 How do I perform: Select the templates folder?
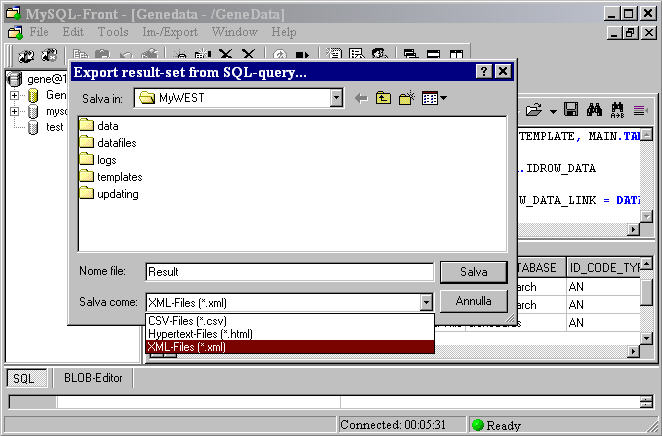tap(111, 177)
